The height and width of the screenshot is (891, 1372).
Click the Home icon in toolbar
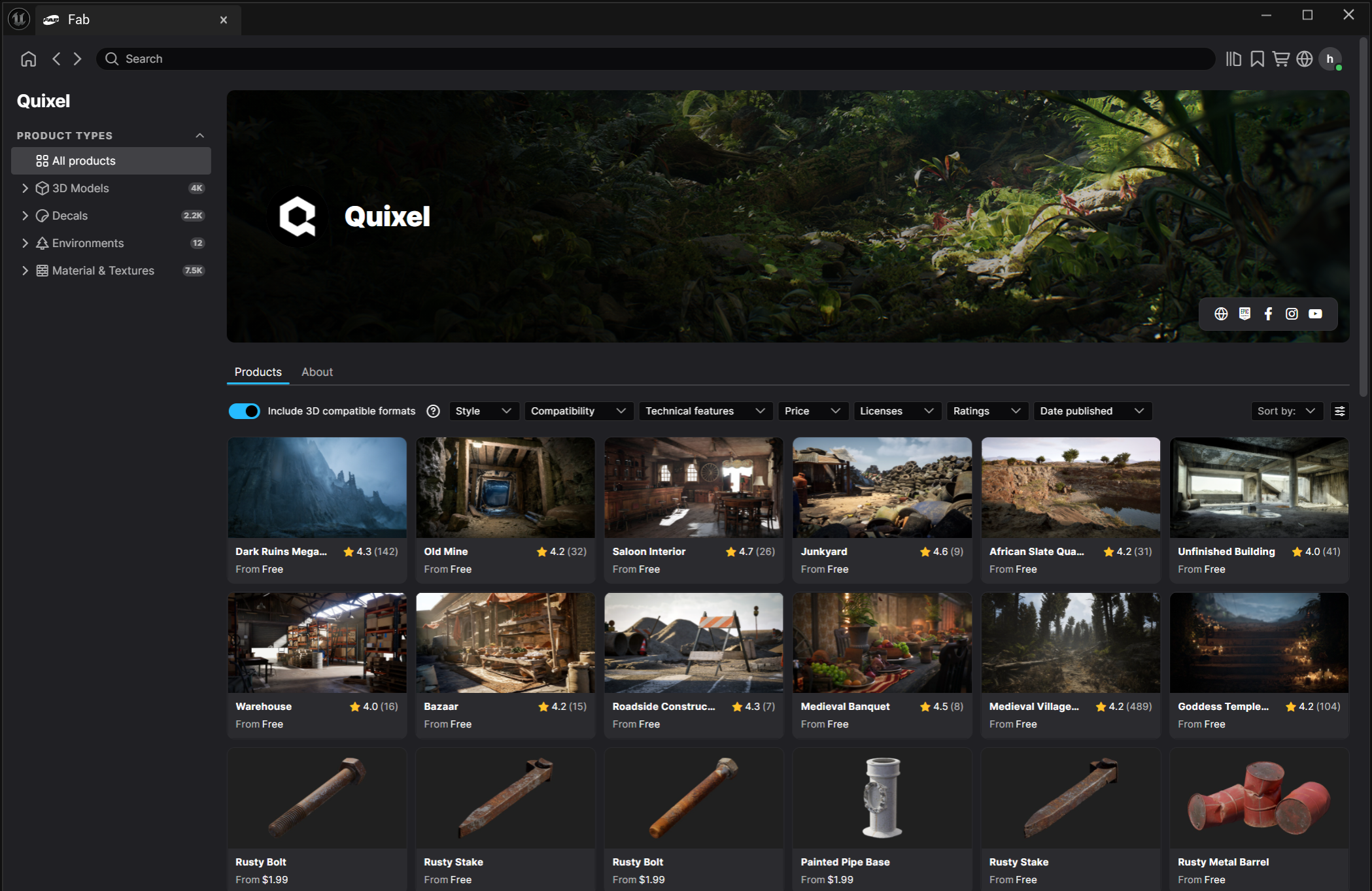click(x=28, y=59)
